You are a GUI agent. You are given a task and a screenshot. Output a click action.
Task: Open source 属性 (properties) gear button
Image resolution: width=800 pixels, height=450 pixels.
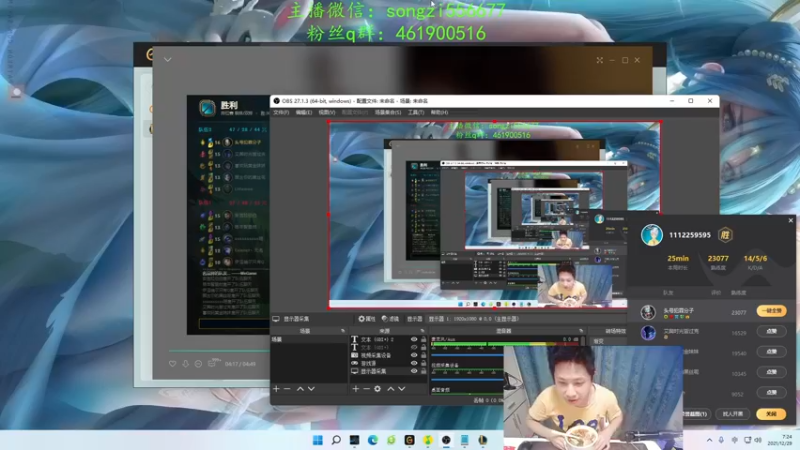coord(366,319)
